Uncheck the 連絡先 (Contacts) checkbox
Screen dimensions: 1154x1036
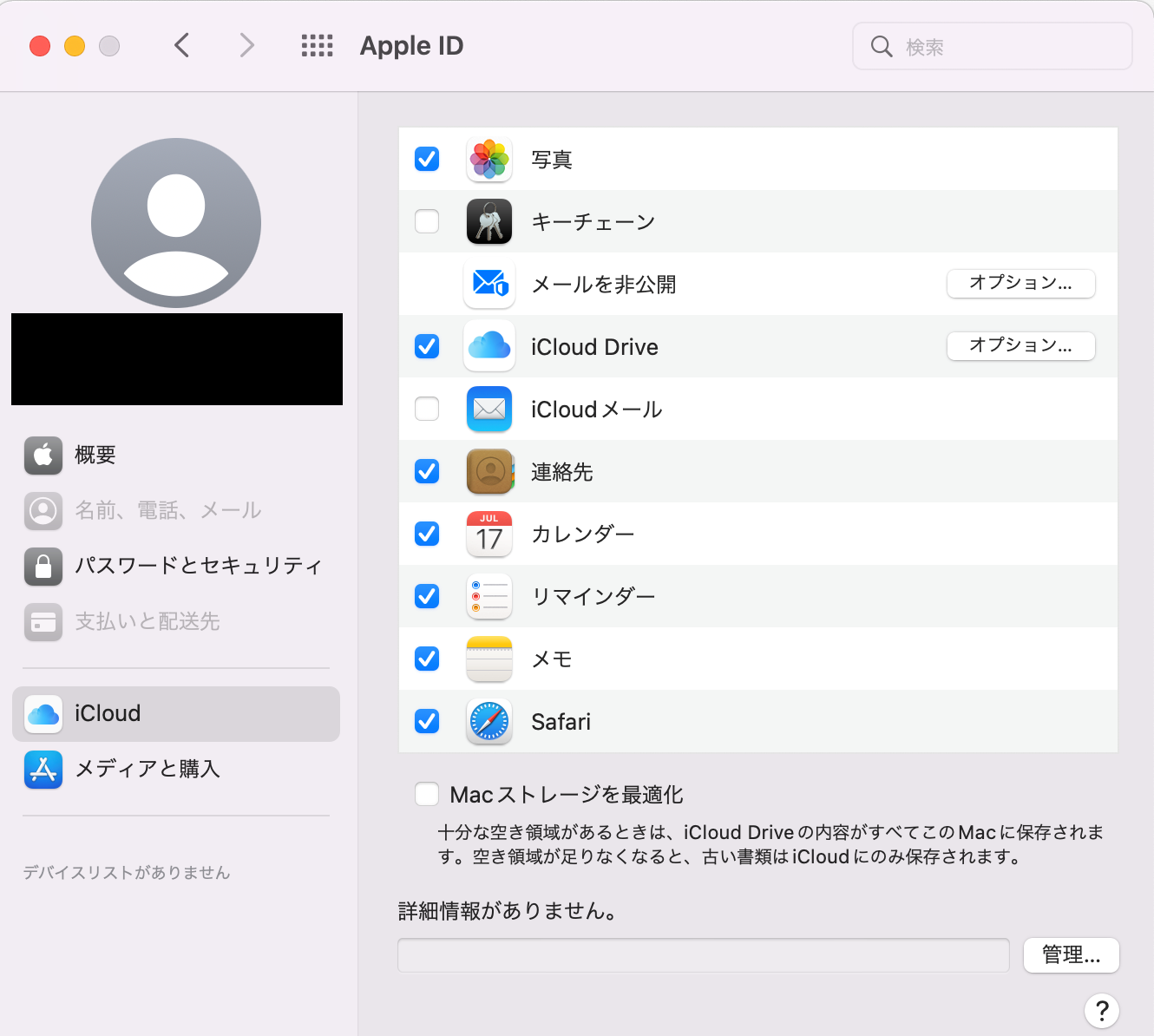pyautogui.click(x=427, y=471)
